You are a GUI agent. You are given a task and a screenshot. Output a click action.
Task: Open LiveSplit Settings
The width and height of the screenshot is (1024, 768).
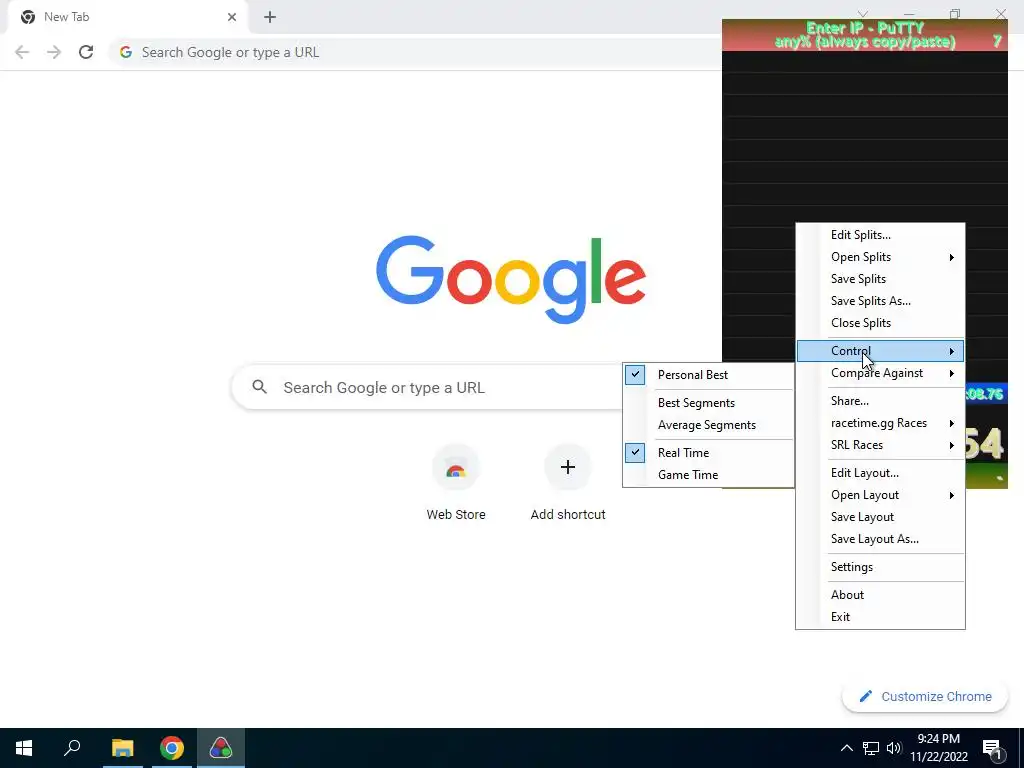(x=880, y=567)
